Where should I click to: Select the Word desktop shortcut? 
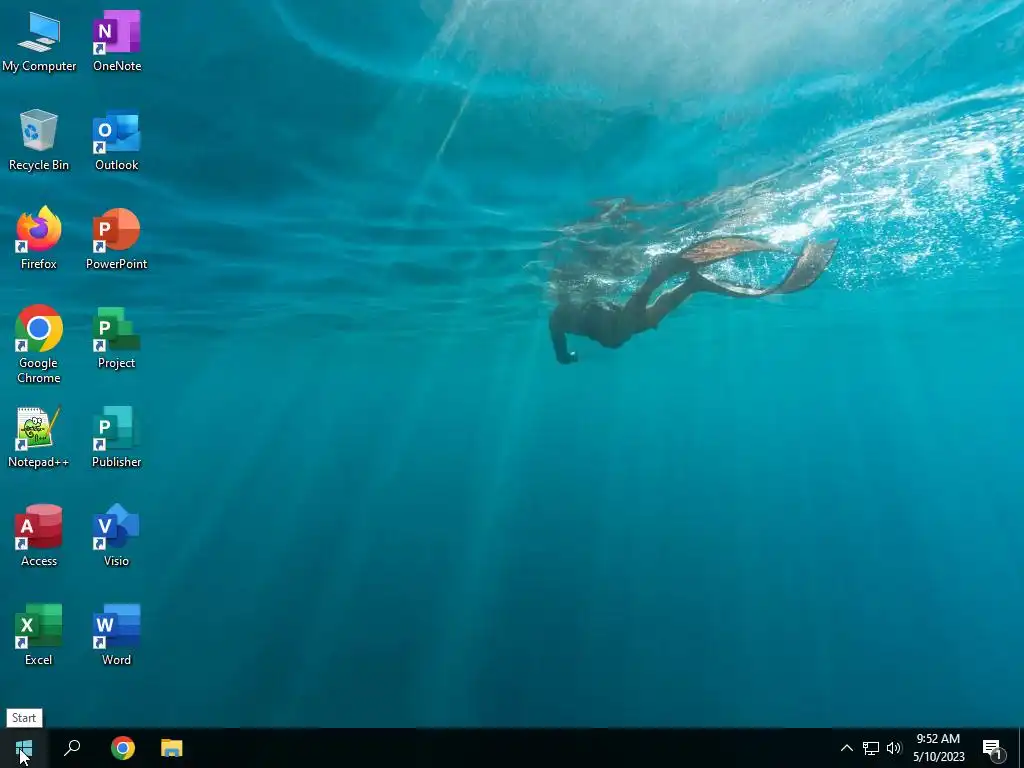click(116, 635)
